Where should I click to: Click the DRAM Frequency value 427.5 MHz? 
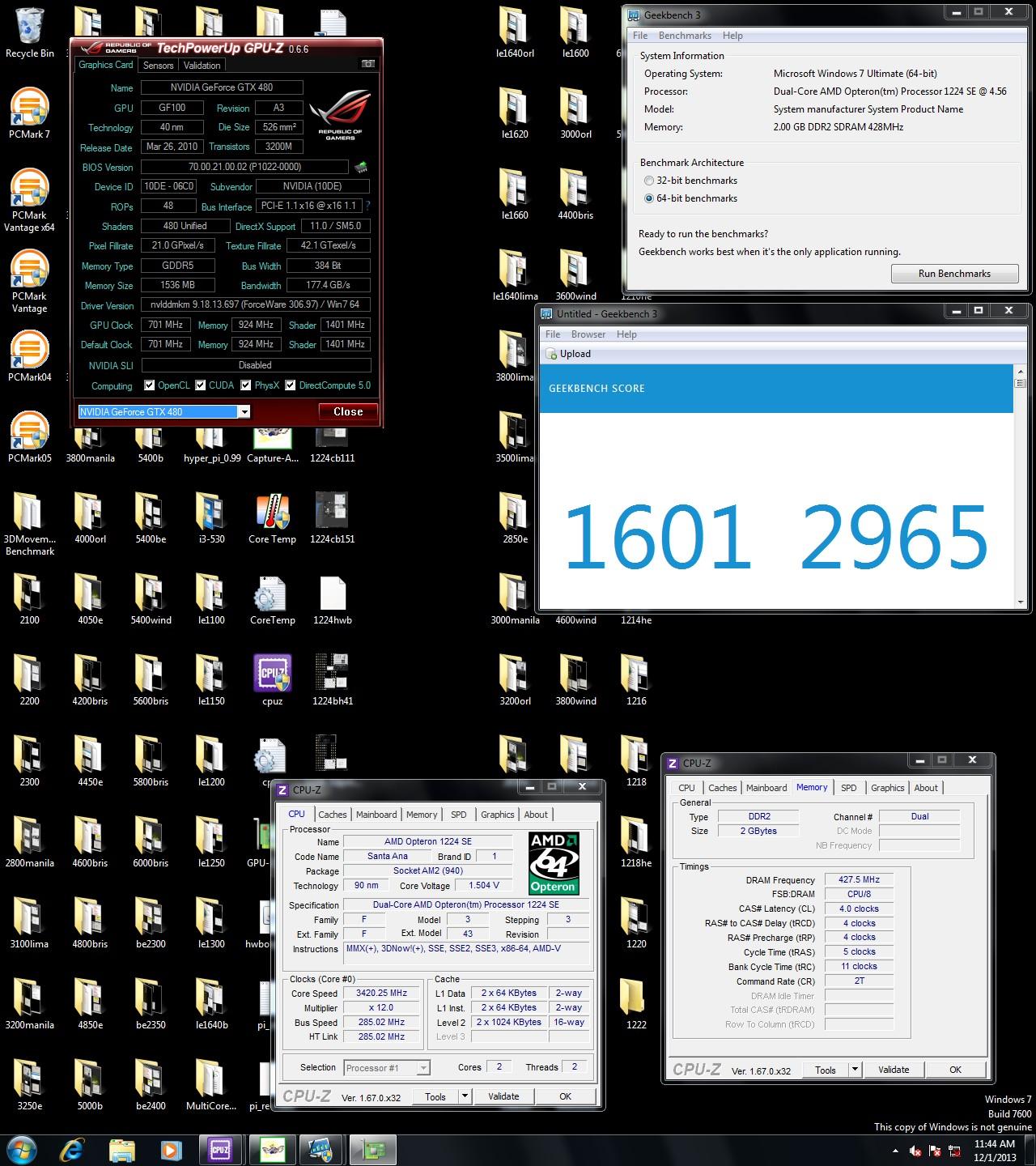pyautogui.click(x=860, y=879)
